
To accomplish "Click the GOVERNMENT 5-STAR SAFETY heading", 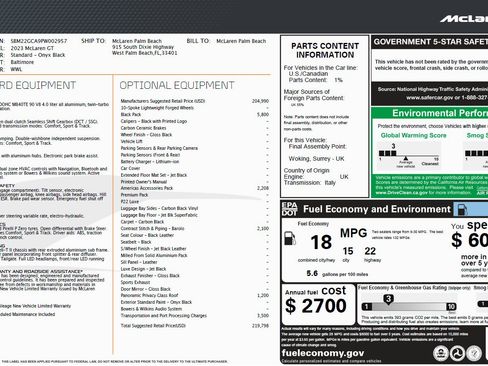I will 431,42.
